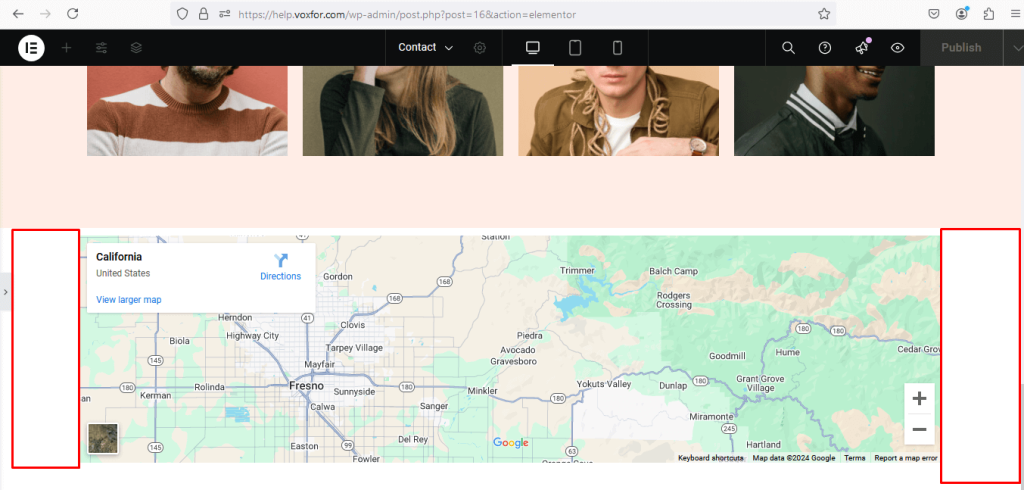The image size is (1024, 490).
Task: Open the Structure layers icon
Action: point(136,48)
